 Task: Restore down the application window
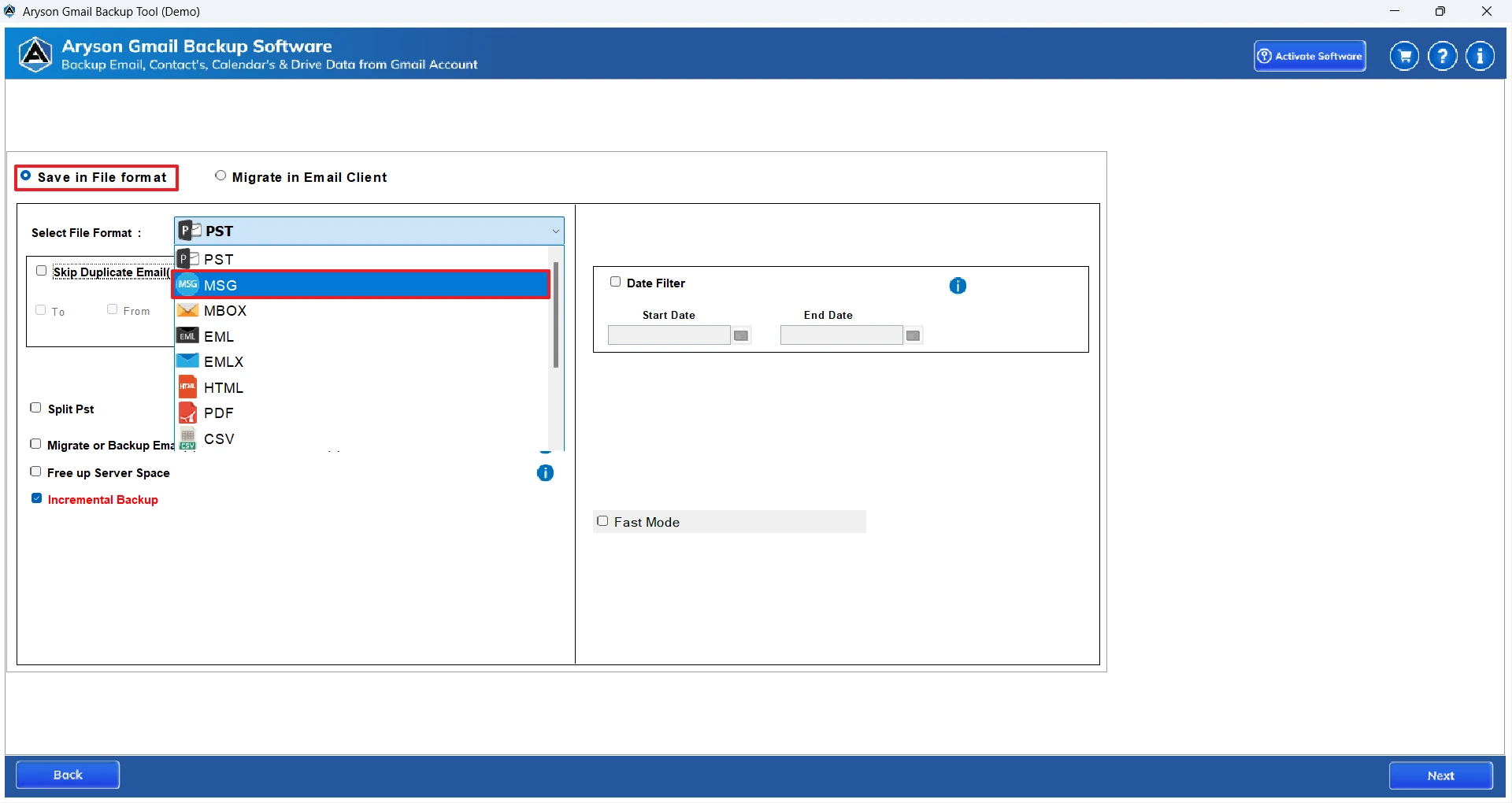pyautogui.click(x=1440, y=11)
